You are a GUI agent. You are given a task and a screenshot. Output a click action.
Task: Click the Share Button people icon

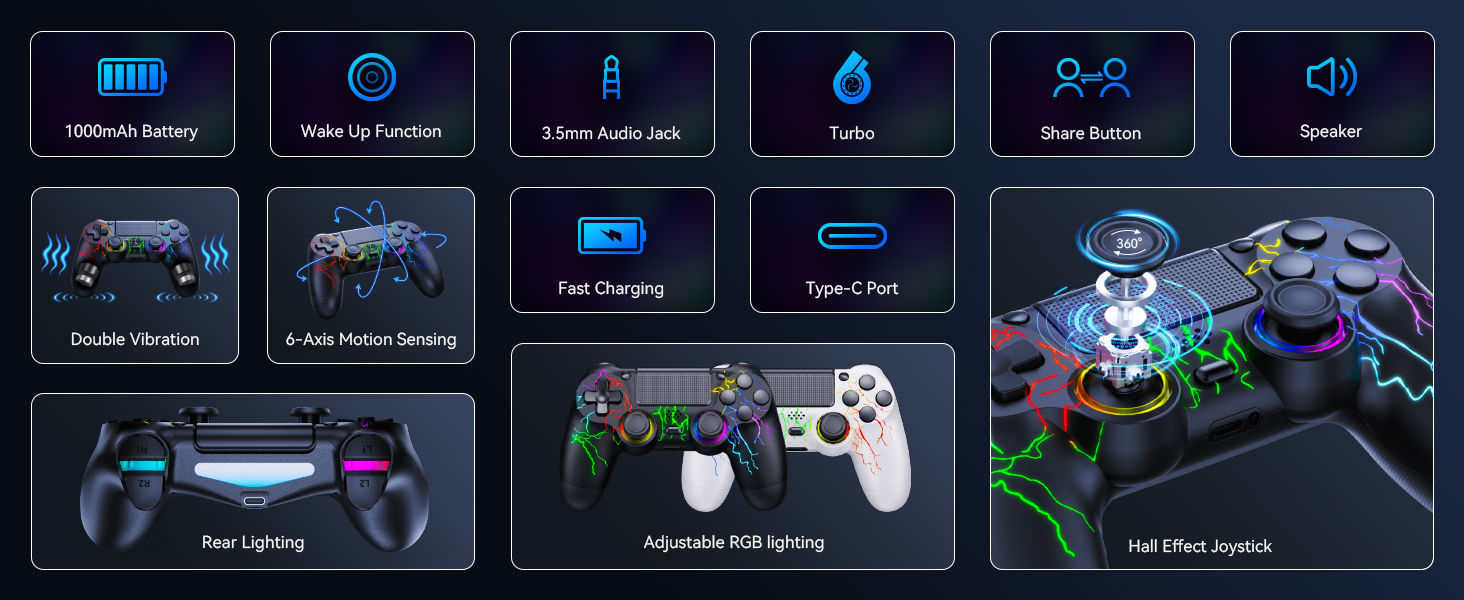click(x=1091, y=78)
